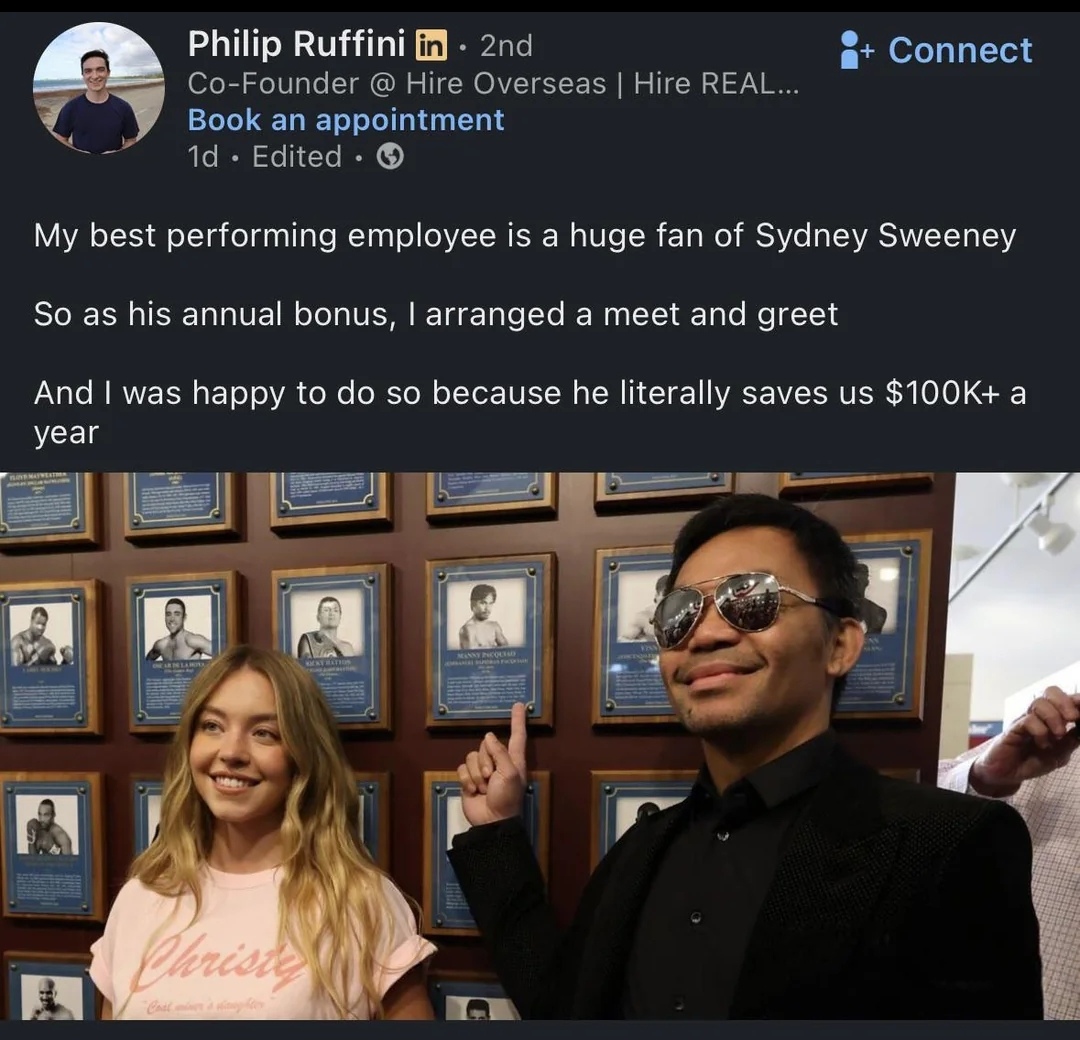
Task: Click the 2nd degree connection label
Action: [x=506, y=46]
